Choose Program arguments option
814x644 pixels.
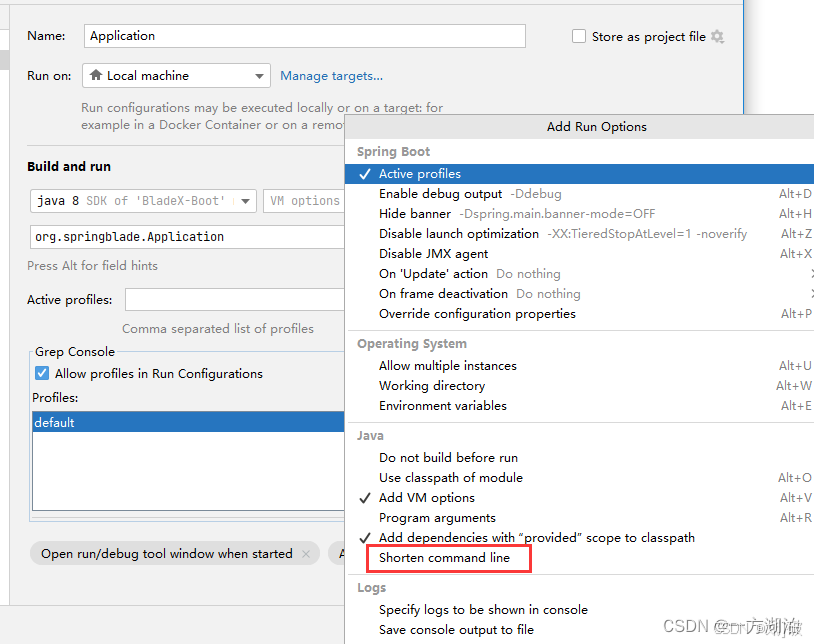(579, 518)
